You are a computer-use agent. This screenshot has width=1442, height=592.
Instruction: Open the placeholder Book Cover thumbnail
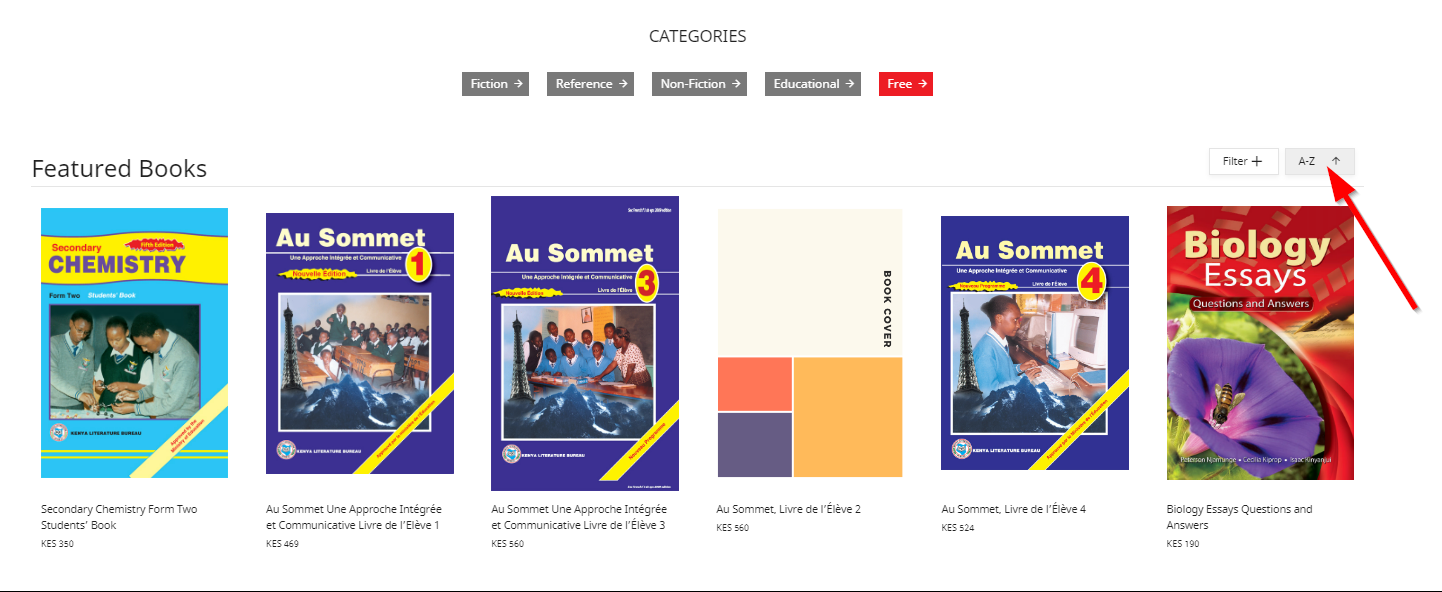[x=810, y=343]
